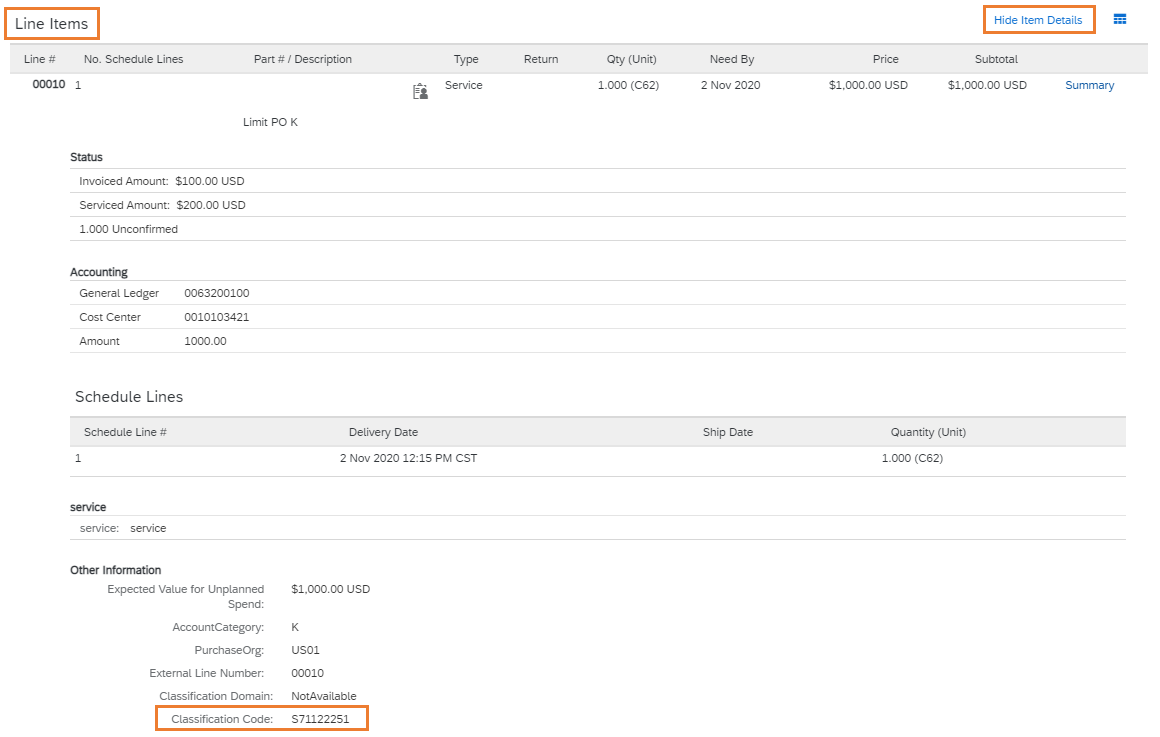
Task: Click the Other Information heading
Action: point(115,570)
